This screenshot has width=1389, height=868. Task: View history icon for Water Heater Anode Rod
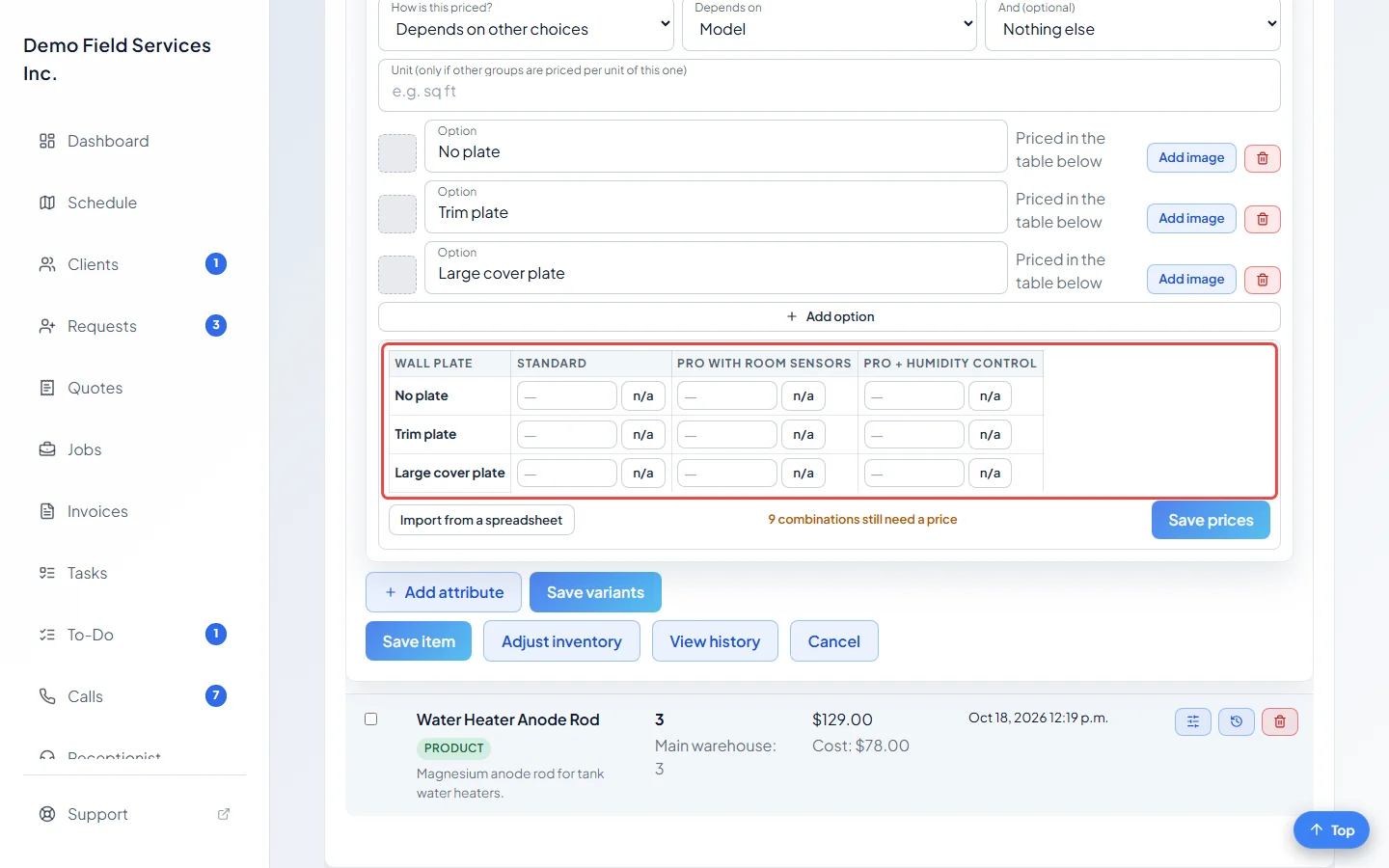point(1237,721)
